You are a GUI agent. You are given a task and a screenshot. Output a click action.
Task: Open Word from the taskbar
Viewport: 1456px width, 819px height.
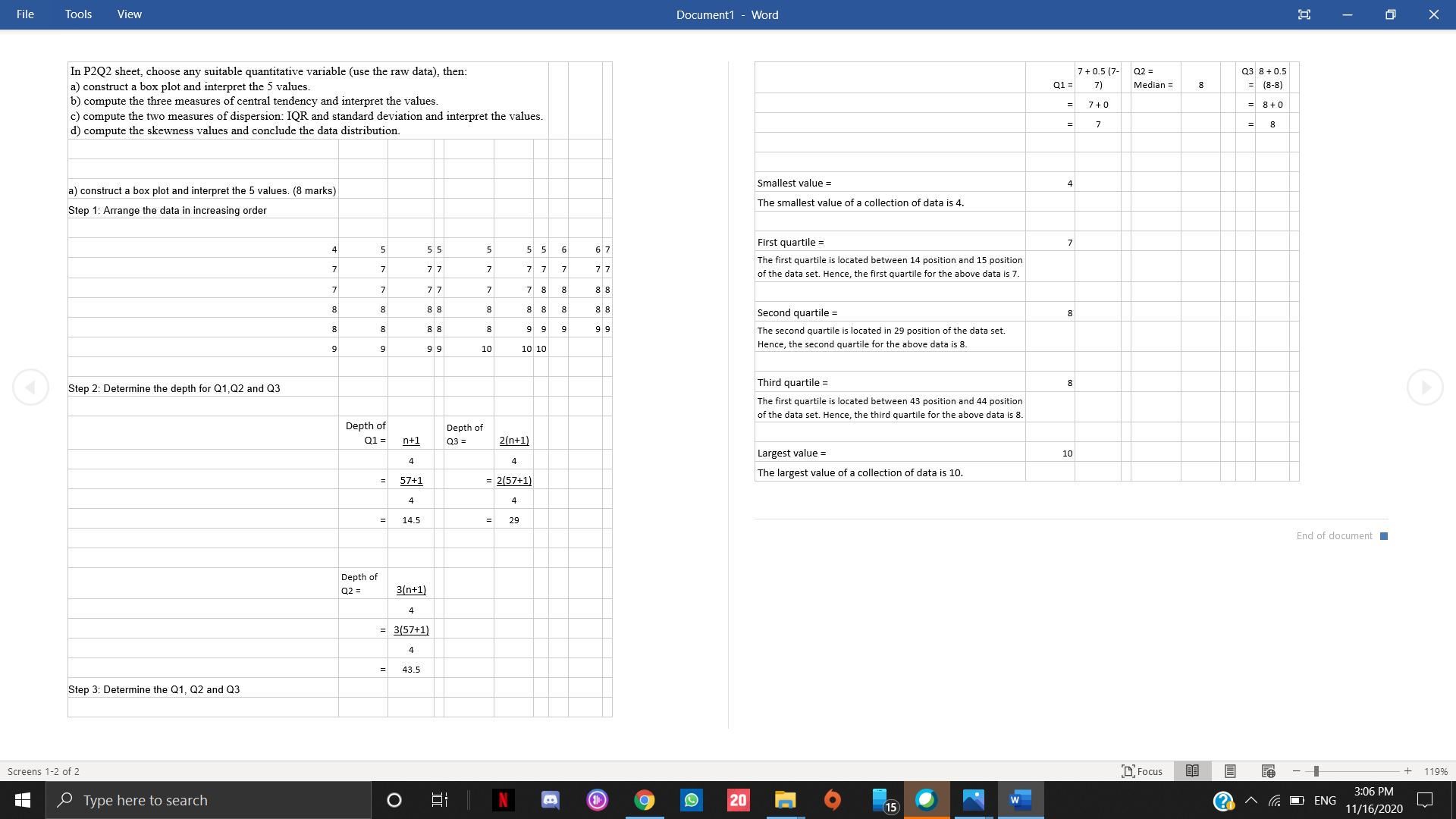coord(1020,800)
